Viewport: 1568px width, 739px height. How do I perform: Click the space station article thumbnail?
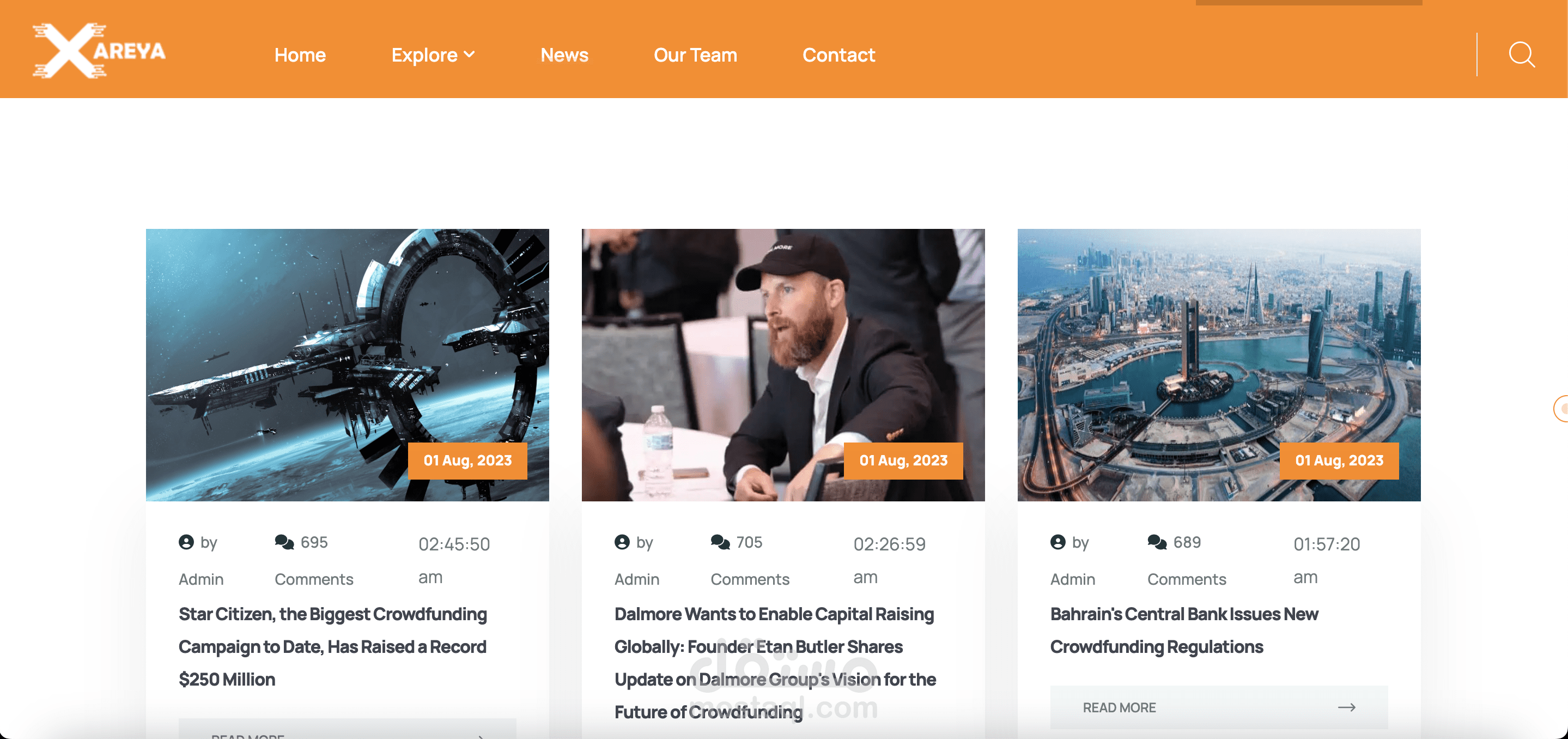click(x=348, y=365)
